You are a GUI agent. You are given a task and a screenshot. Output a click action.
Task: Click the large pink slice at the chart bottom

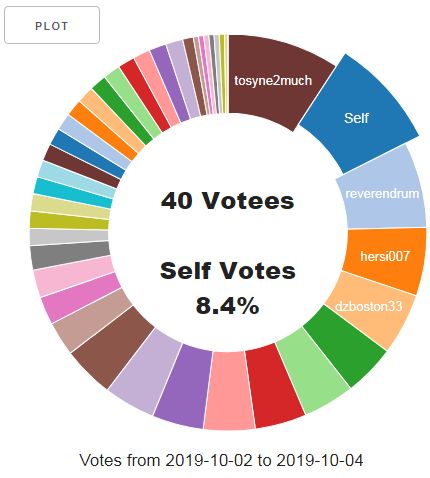(x=229, y=391)
